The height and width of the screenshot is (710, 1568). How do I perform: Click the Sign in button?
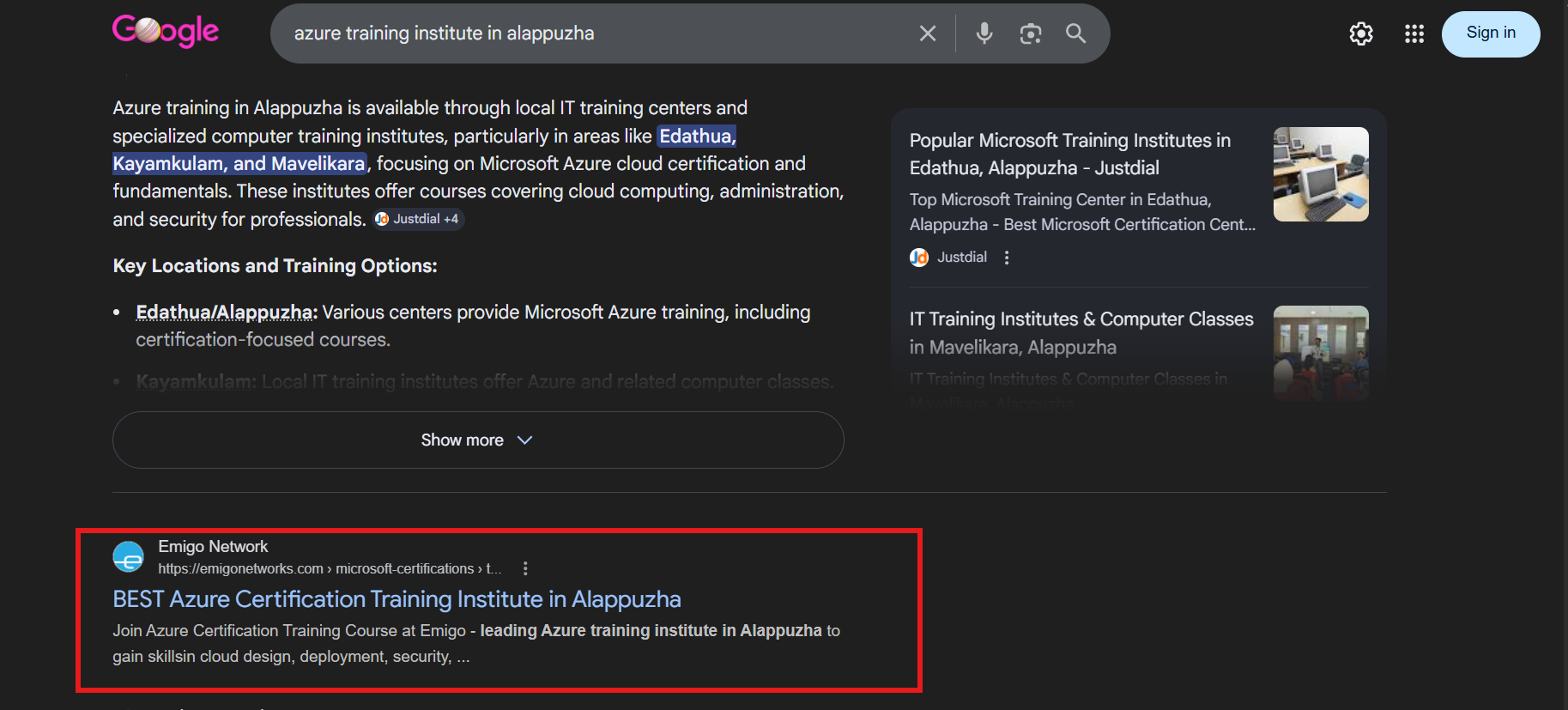tap(1490, 33)
